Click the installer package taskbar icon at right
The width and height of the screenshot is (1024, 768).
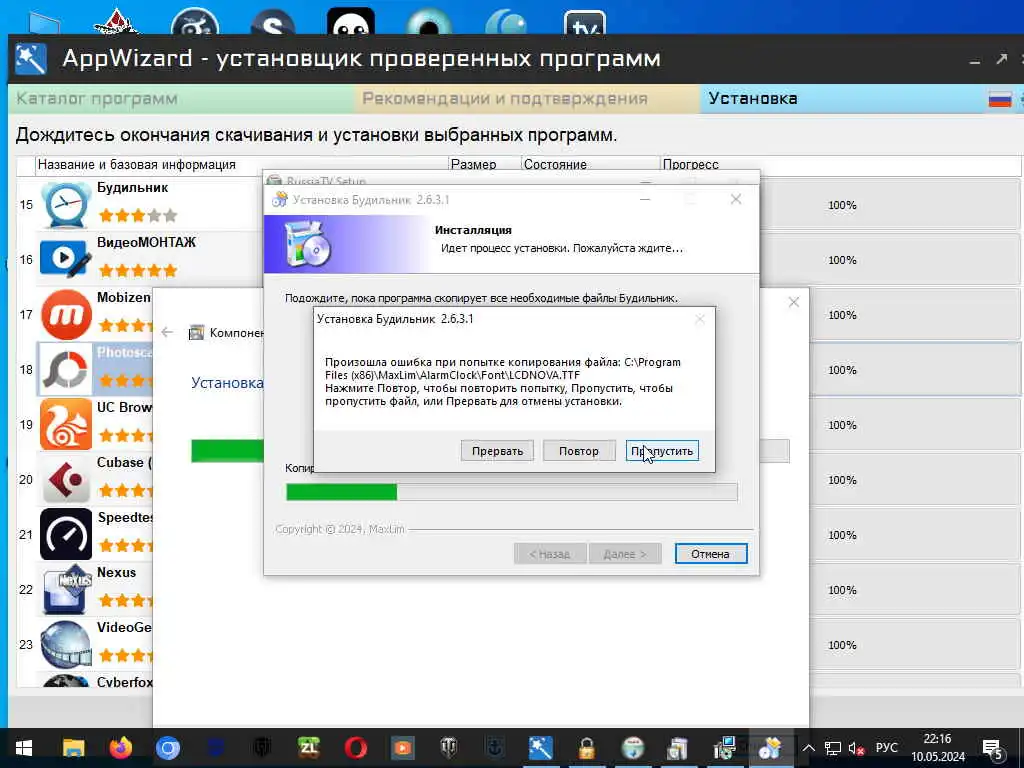pos(771,748)
